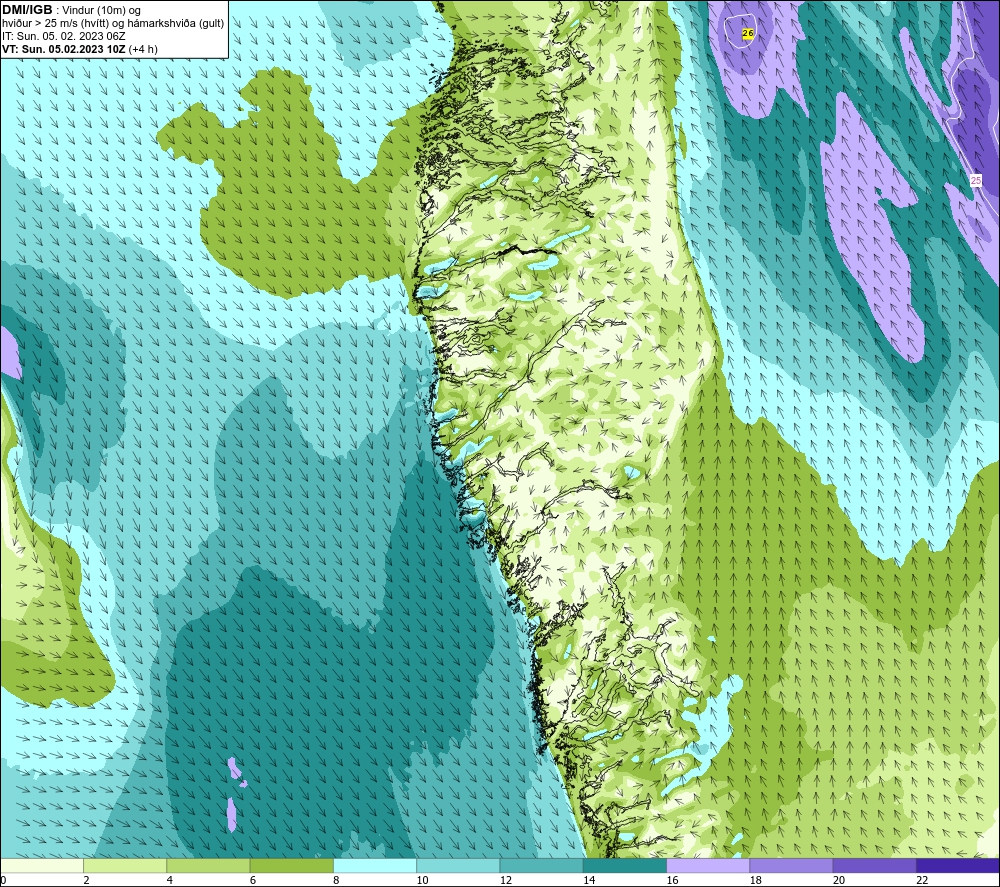Click the teal 12–14 m/s legend swatch
This screenshot has width=1000, height=887.
coord(541,865)
